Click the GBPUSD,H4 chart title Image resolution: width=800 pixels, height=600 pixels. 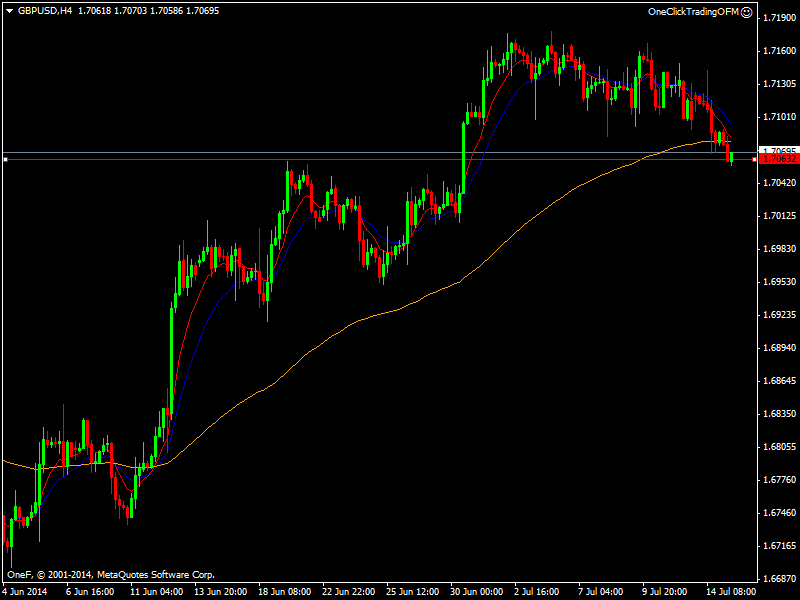45,11
